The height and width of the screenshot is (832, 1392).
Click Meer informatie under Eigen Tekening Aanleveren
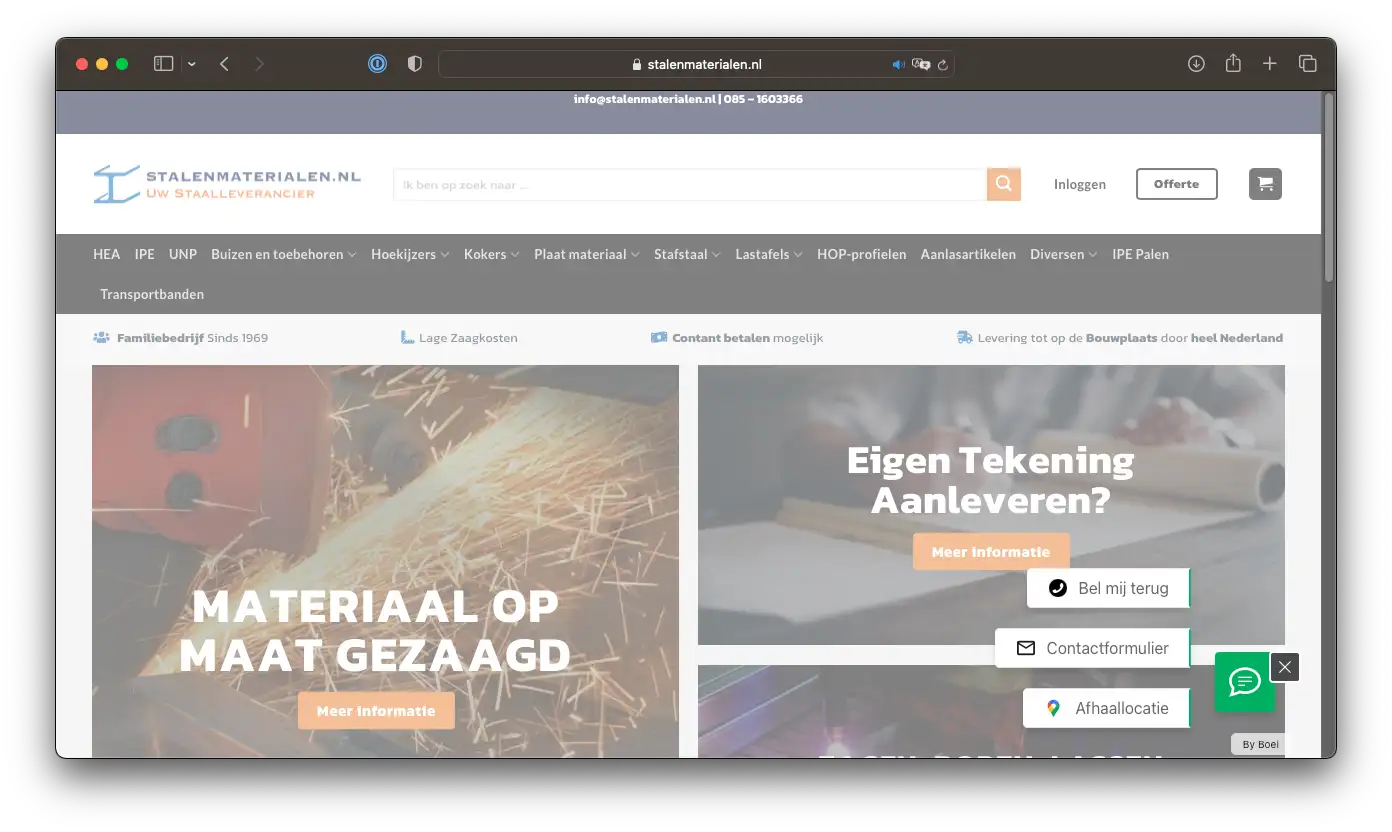coord(991,551)
